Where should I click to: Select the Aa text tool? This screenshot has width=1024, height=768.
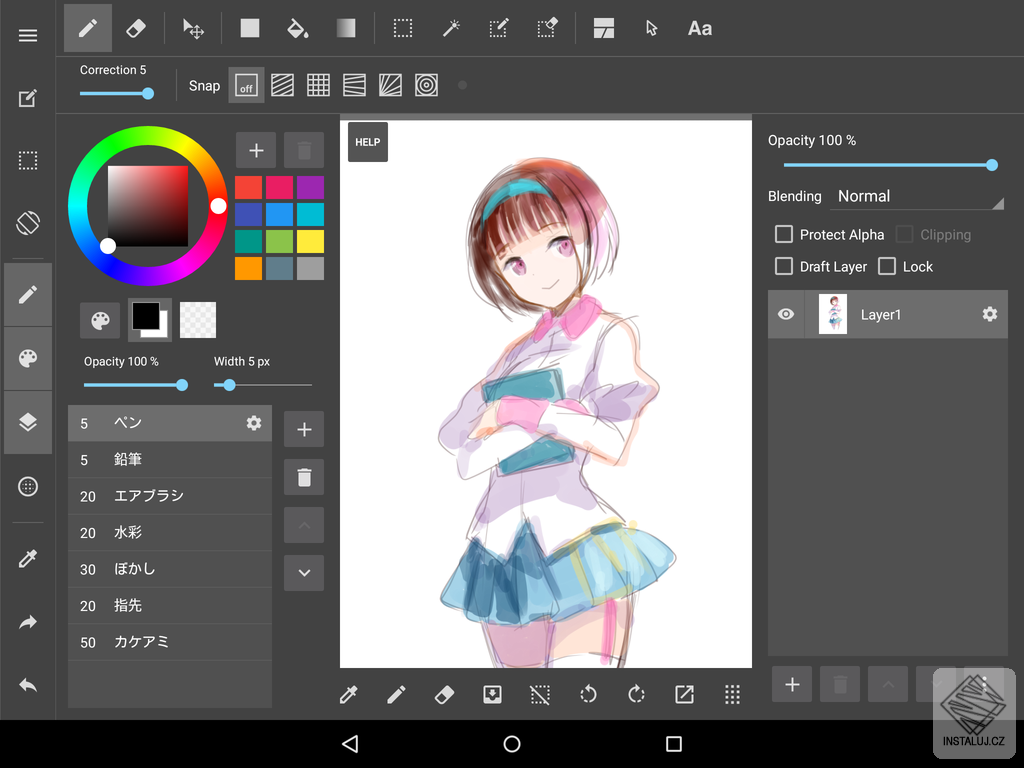[x=699, y=28]
